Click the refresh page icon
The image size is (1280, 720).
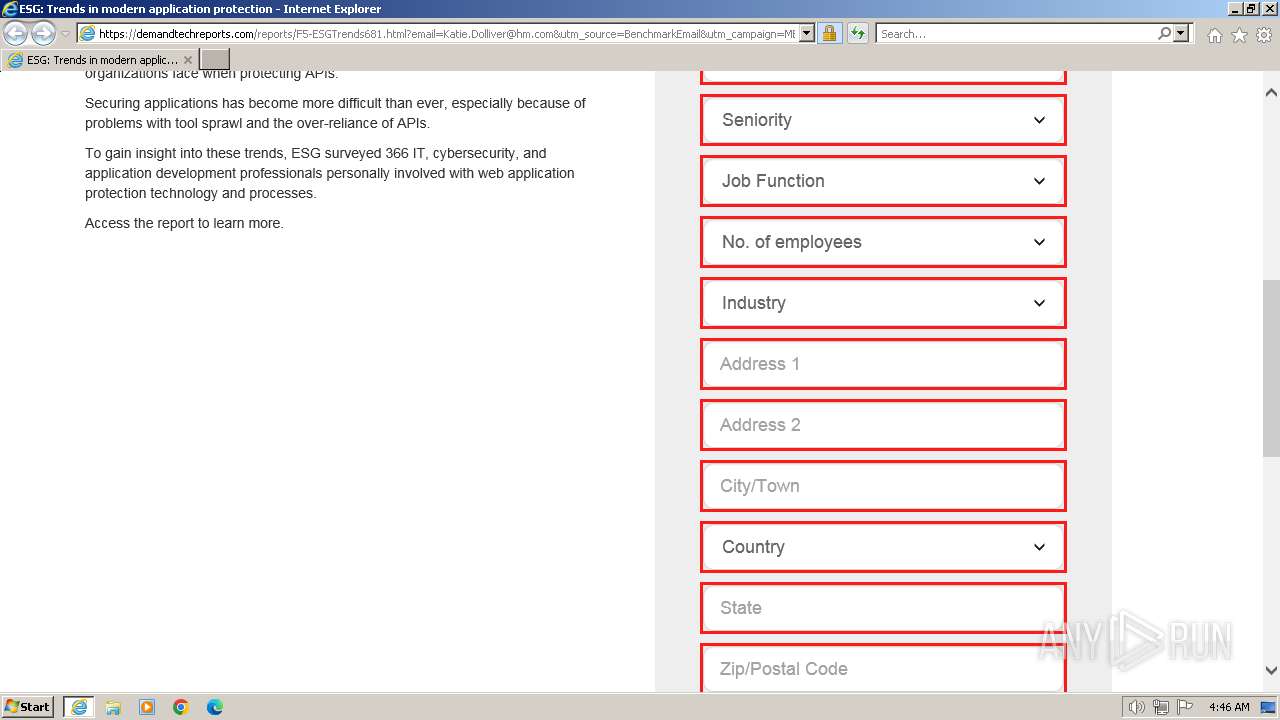(x=858, y=34)
